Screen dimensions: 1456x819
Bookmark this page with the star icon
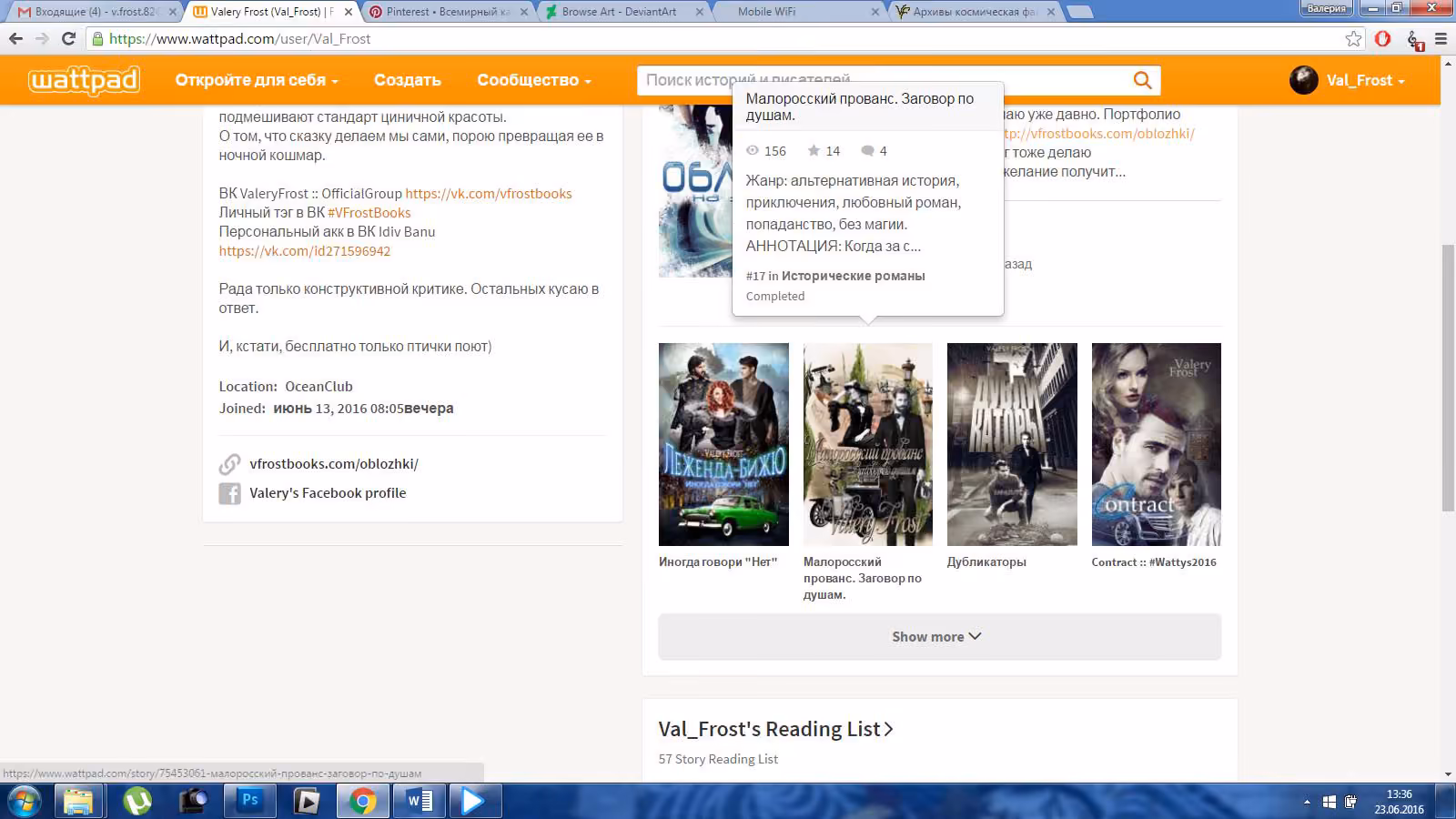pyautogui.click(x=1353, y=38)
